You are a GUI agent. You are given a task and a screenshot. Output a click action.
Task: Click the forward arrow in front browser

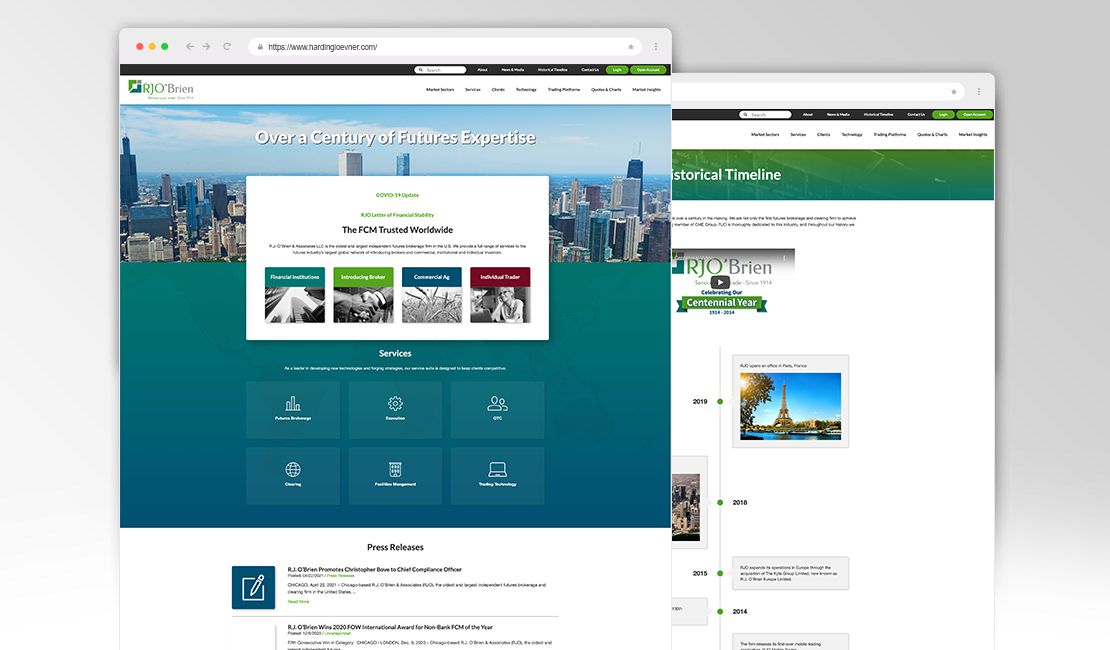207,47
